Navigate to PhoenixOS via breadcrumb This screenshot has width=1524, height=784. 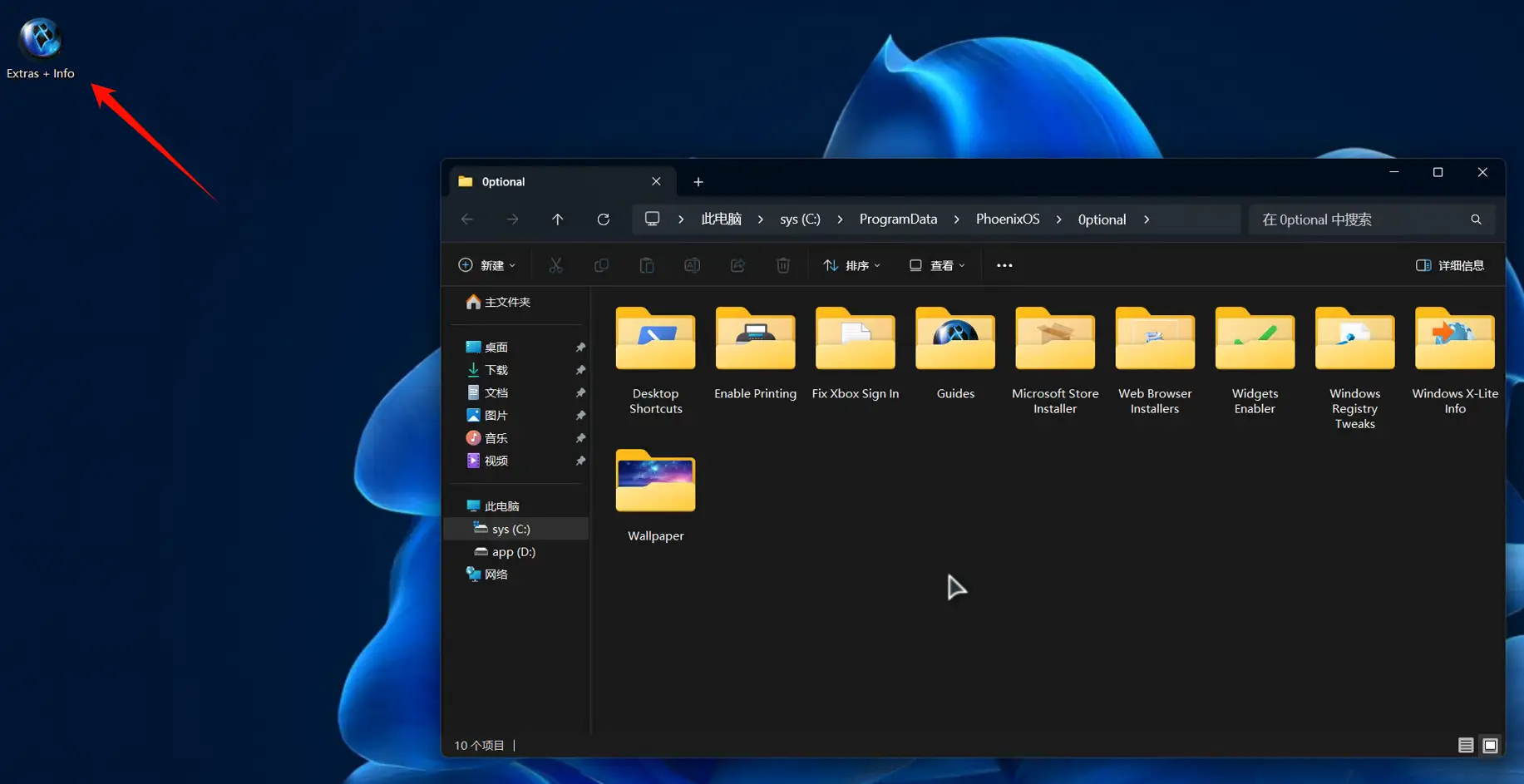pos(1007,219)
